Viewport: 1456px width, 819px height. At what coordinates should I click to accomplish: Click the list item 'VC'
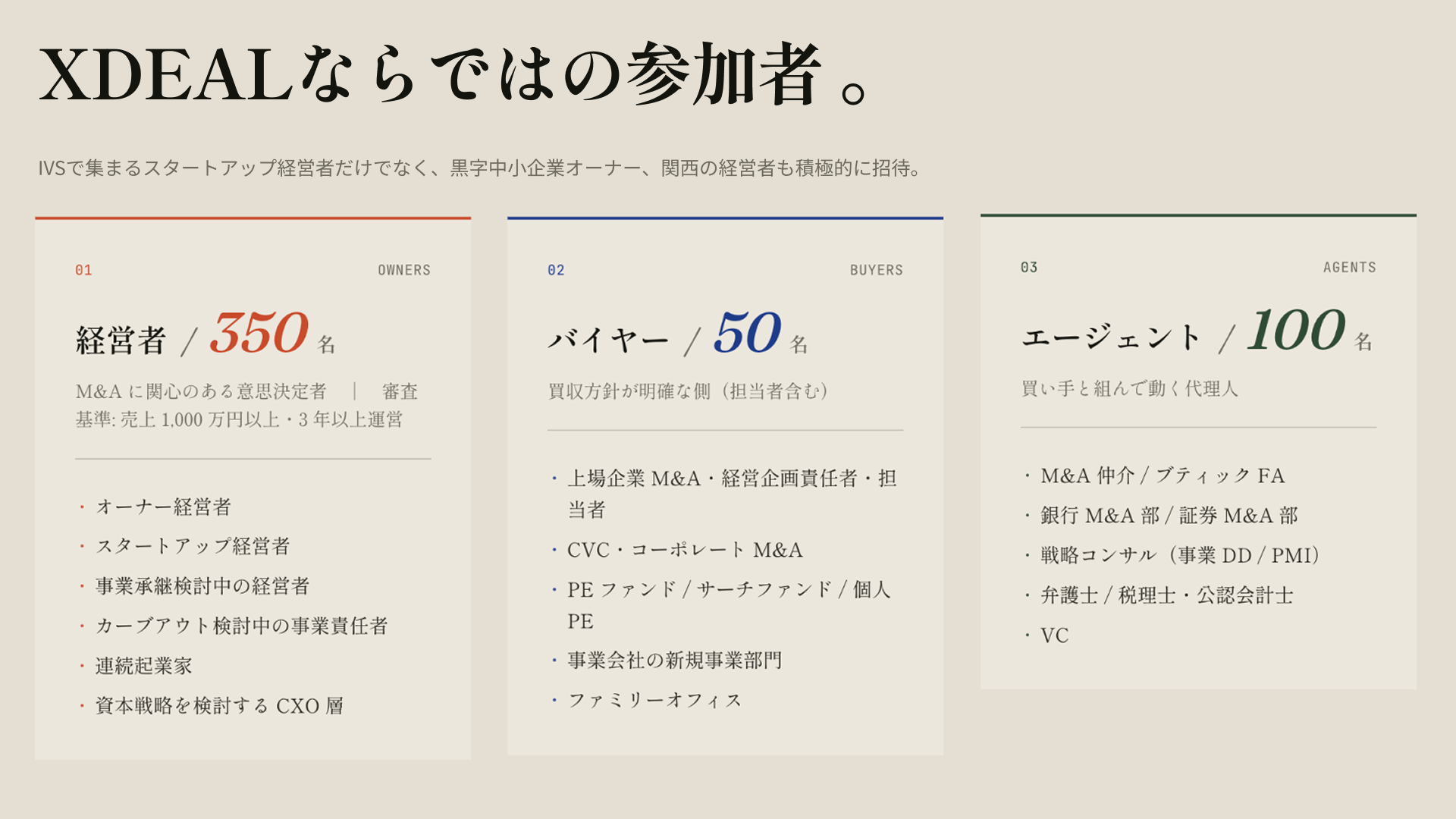coord(1054,635)
